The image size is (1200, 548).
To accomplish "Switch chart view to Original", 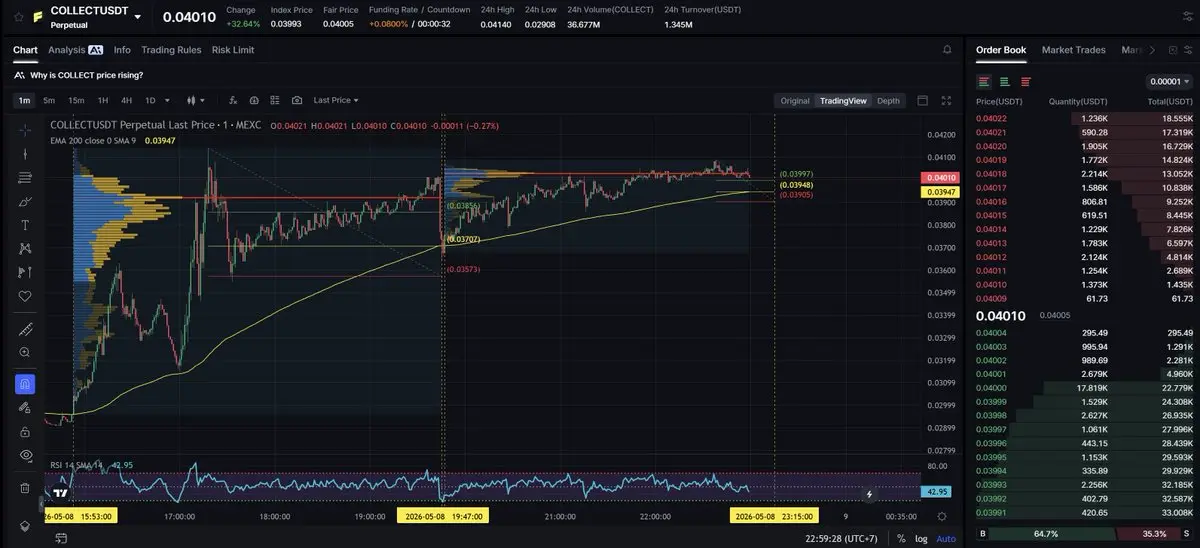I will 795,100.
